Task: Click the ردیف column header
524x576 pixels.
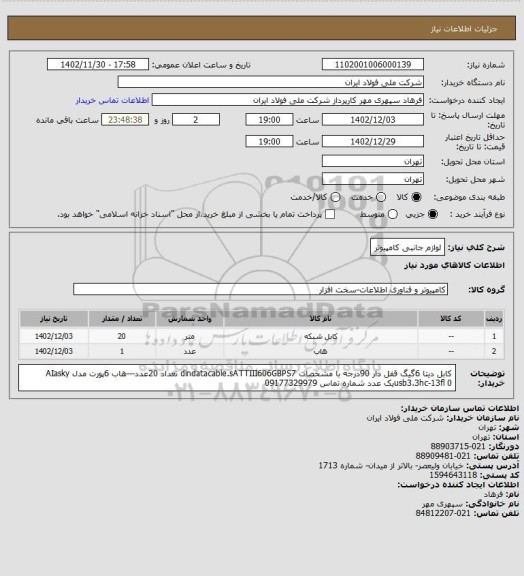Action: point(494,319)
